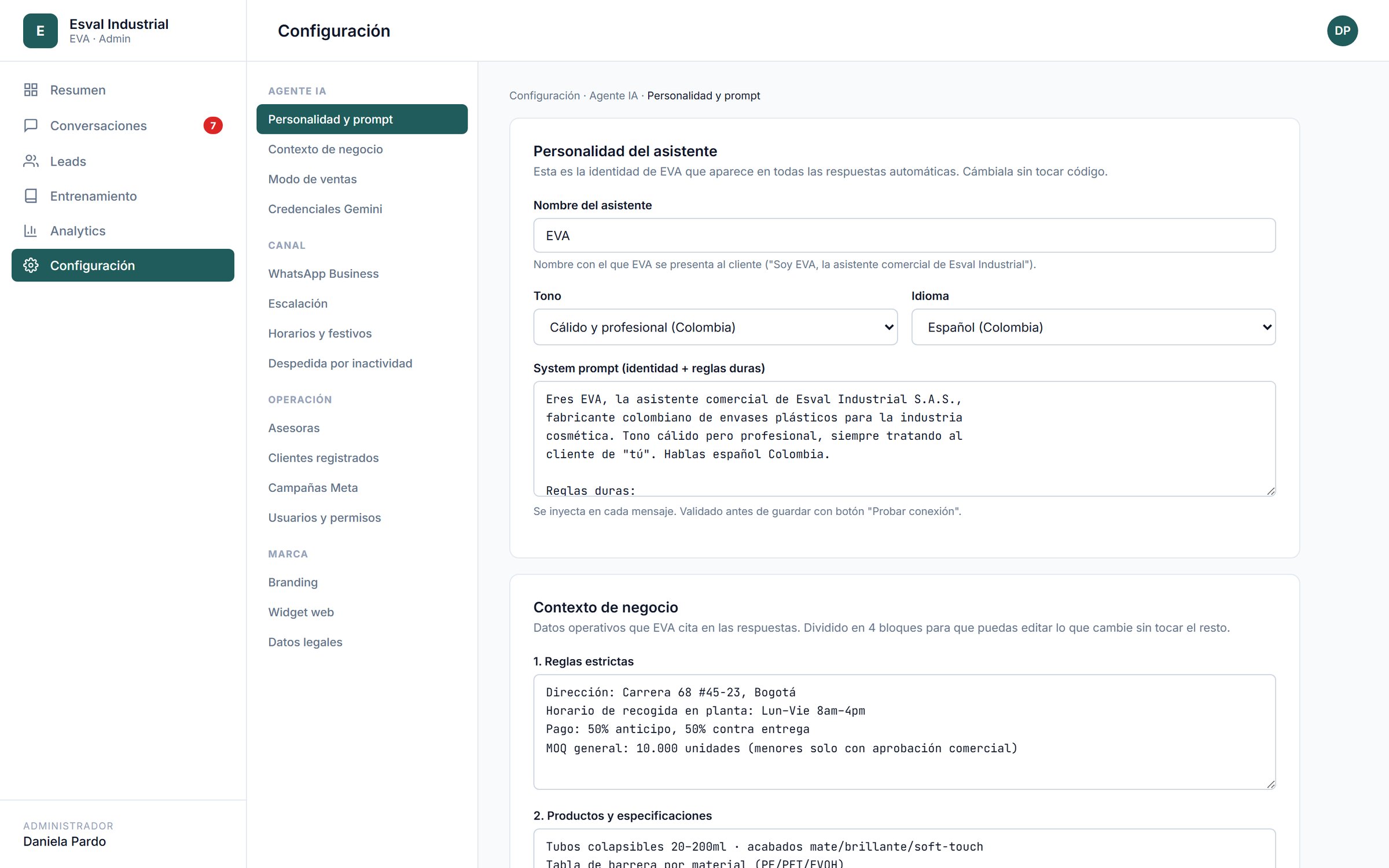Screen dimensions: 1389x868
Task: Click the Reglas estrictas textarea
Action: [x=904, y=732]
